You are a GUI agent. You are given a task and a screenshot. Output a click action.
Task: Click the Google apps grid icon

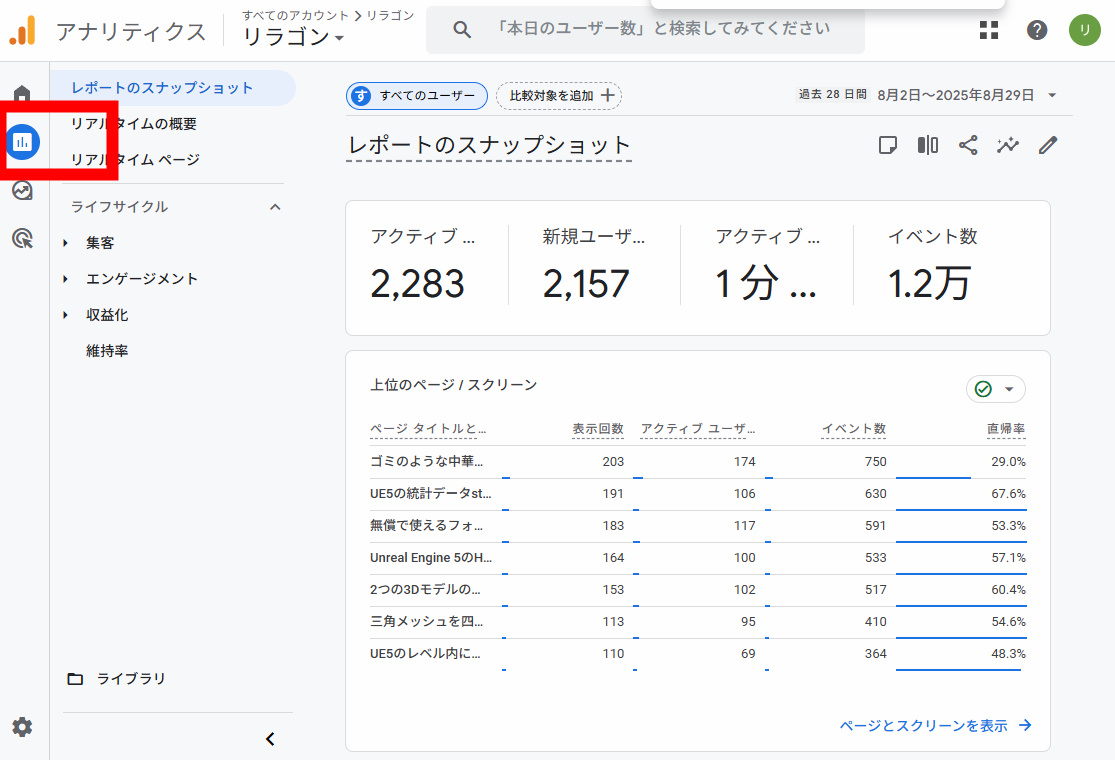[989, 30]
